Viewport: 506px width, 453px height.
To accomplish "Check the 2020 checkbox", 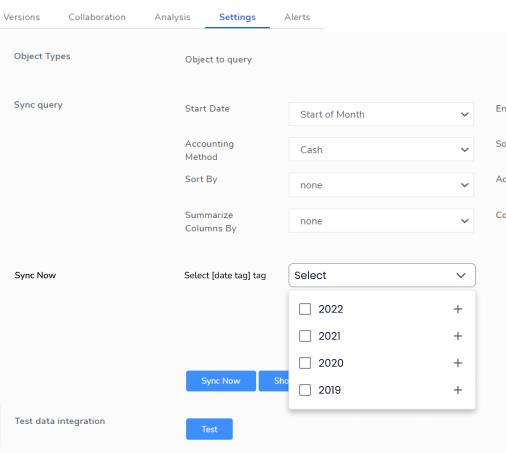I will (305, 363).
